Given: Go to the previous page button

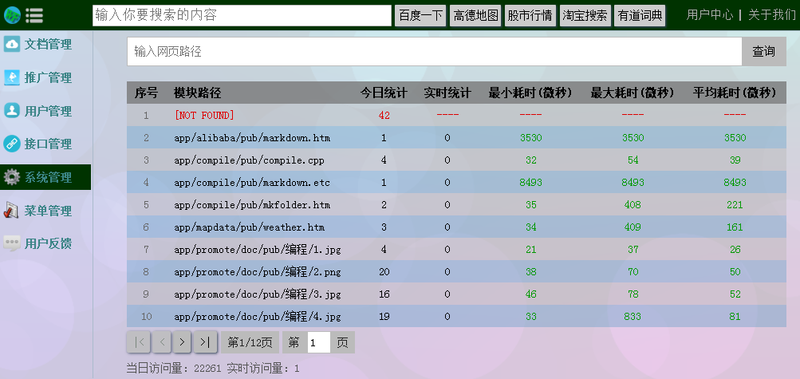Looking at the screenshot, I should coord(162,342).
